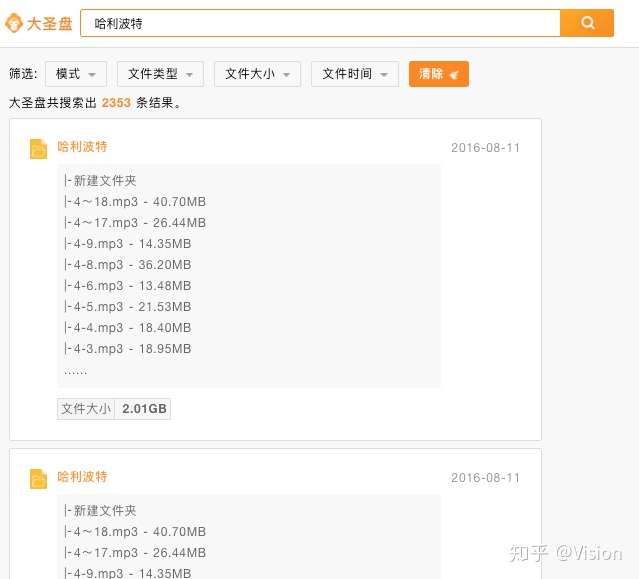Click the 大圣盘 logo text
Viewport: 639px width, 579px height.
[49, 24]
